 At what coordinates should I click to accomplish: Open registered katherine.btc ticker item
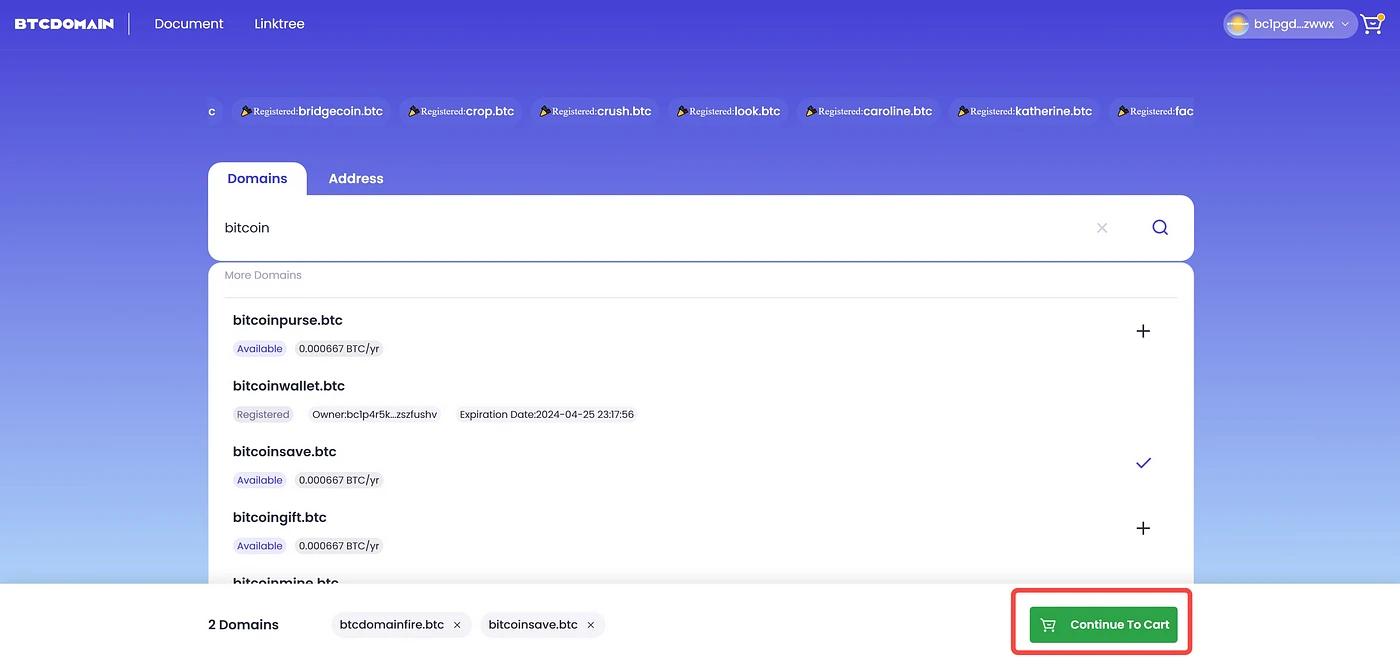[x=1024, y=111]
